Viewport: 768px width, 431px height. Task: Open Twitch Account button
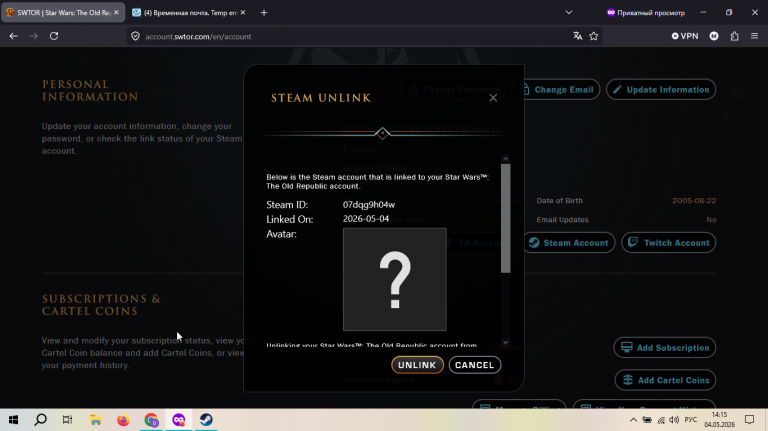tap(669, 242)
